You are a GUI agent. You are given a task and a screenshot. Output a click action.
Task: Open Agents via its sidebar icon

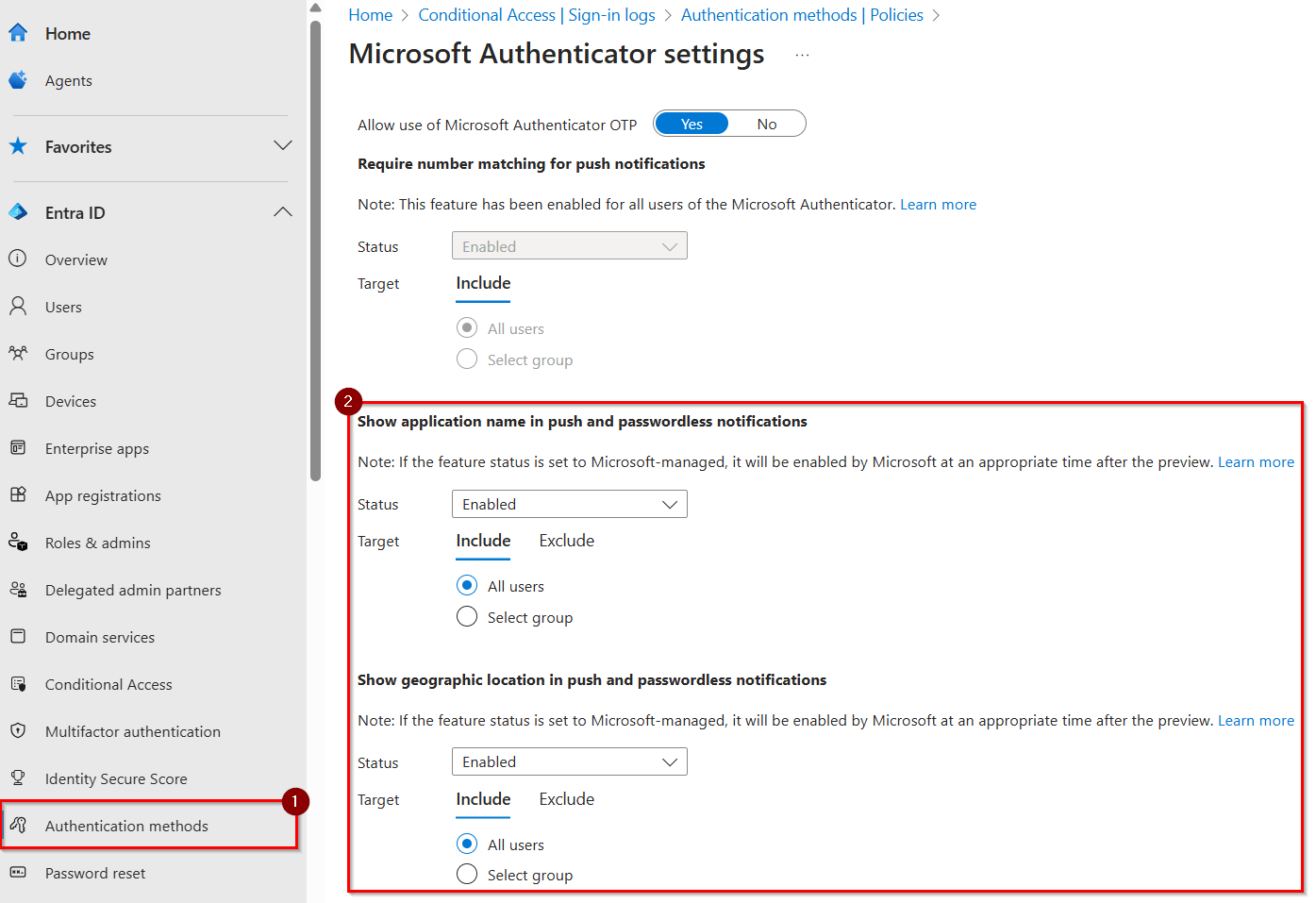[x=18, y=80]
